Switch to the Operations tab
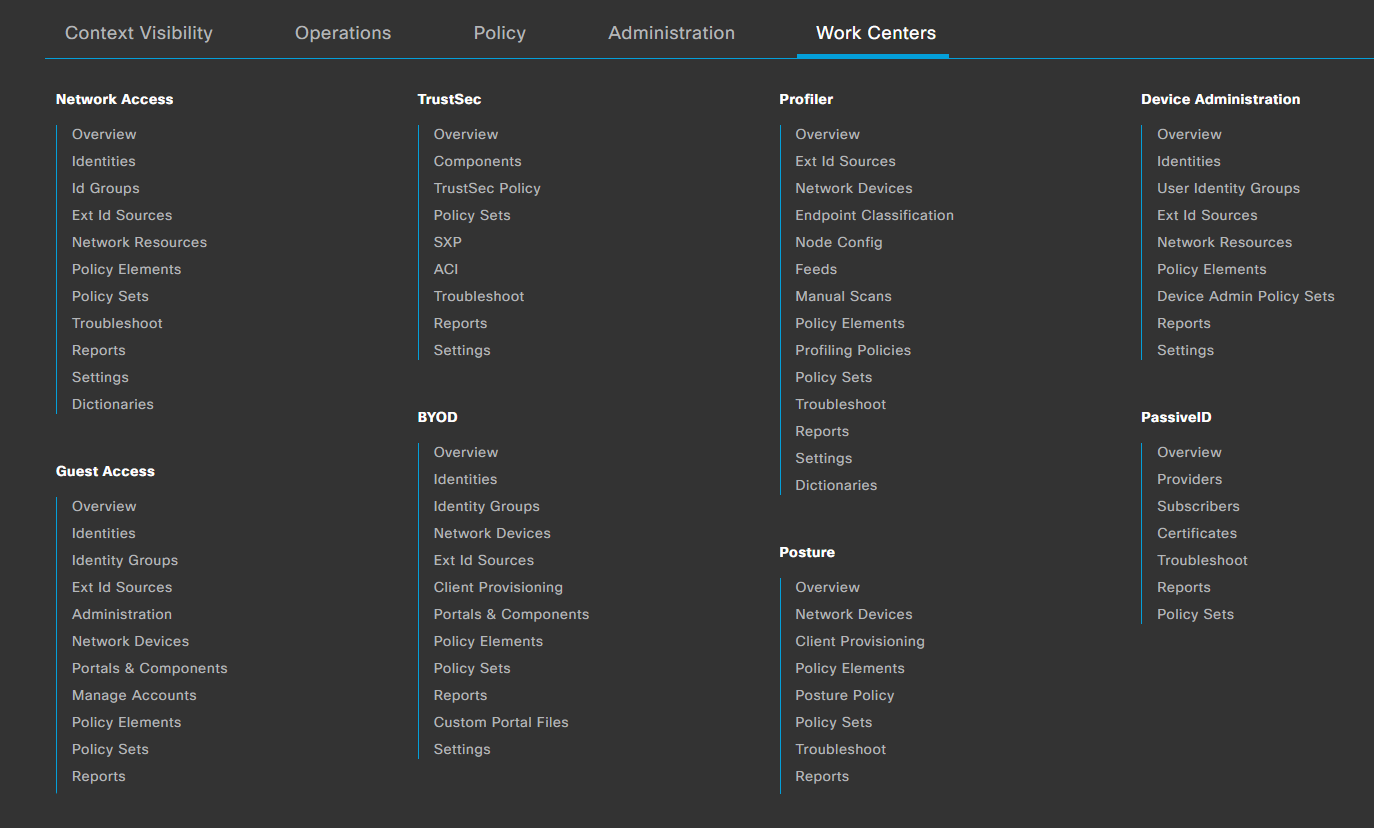The width and height of the screenshot is (1374, 828). 343,33
